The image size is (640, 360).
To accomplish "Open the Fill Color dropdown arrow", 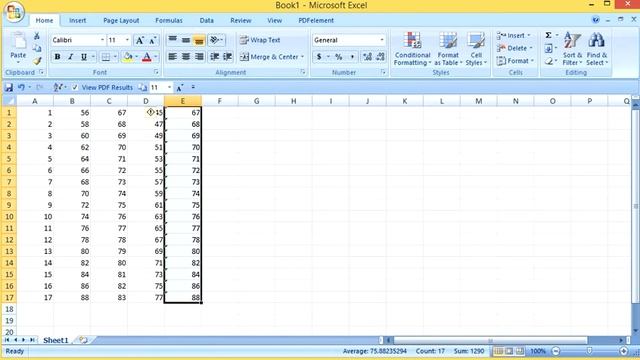I will 136,57.
